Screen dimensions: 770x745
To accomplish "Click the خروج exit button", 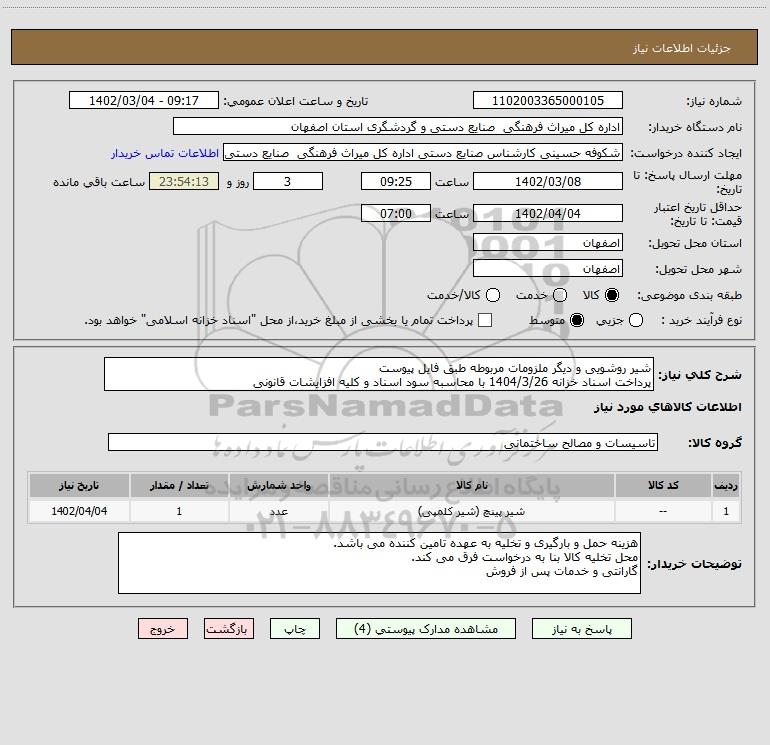I will pos(163,629).
